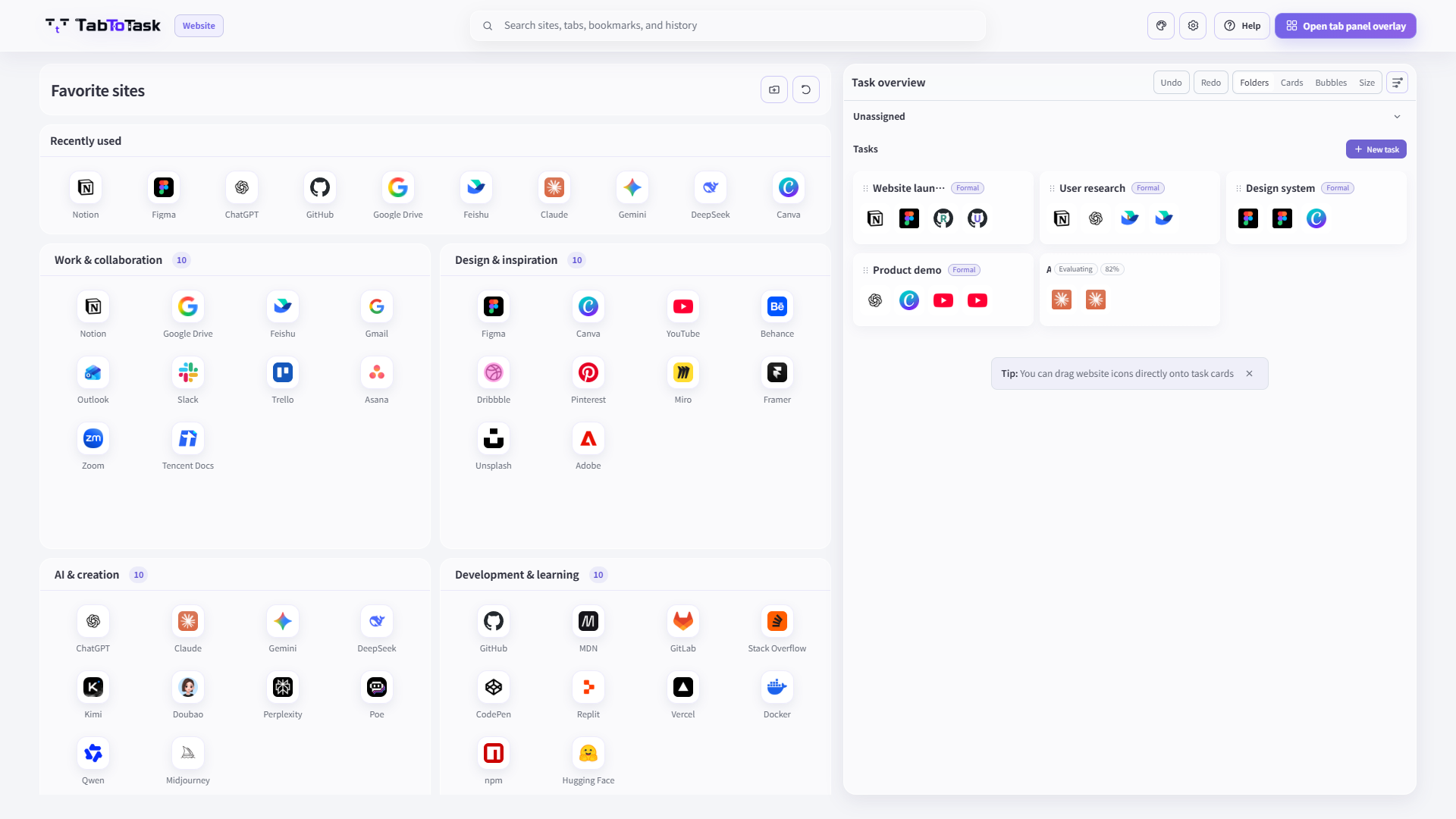Open the Asana icon
The width and height of the screenshot is (1456, 819).
[377, 372]
